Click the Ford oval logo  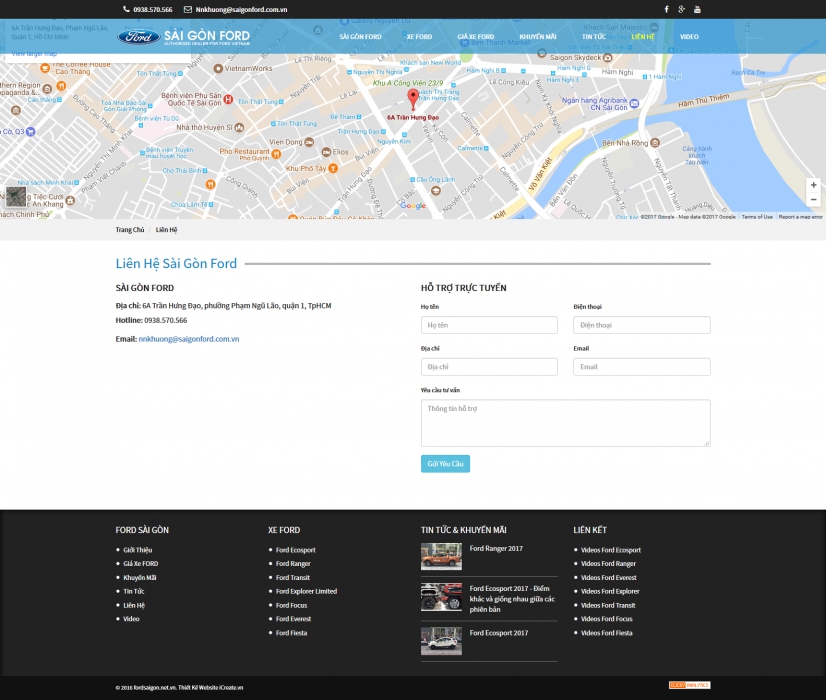click(x=139, y=37)
